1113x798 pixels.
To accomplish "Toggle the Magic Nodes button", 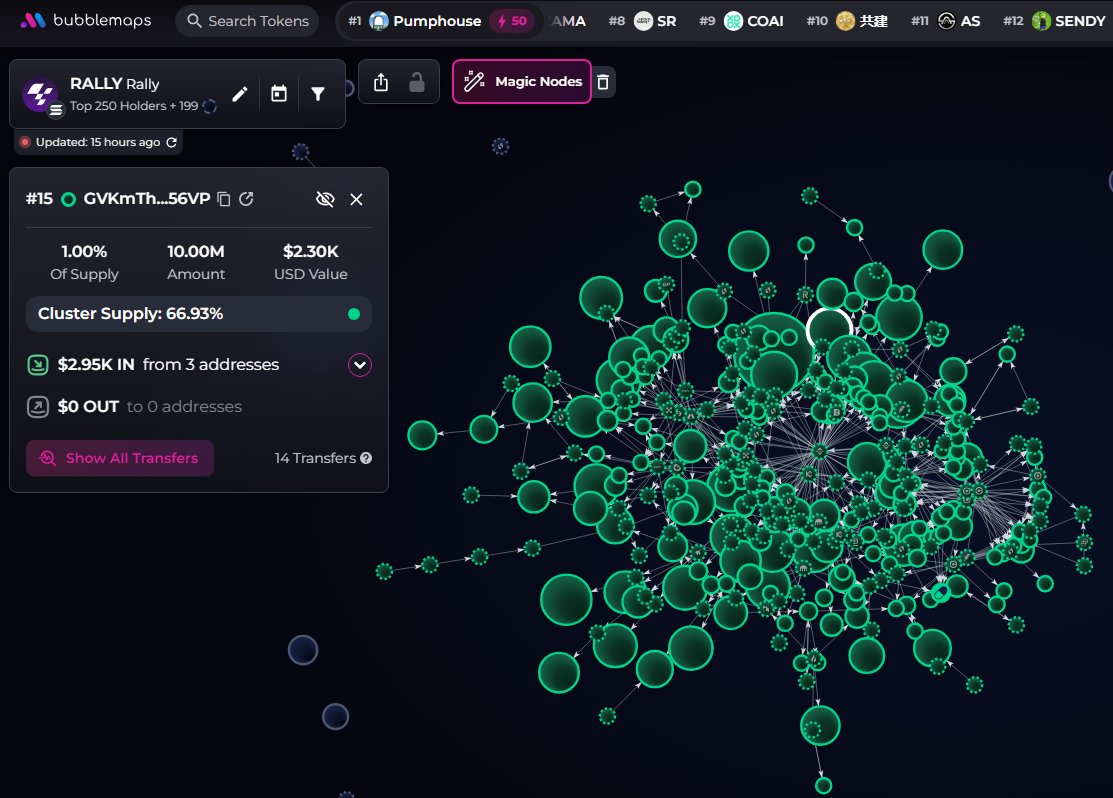I will click(522, 82).
